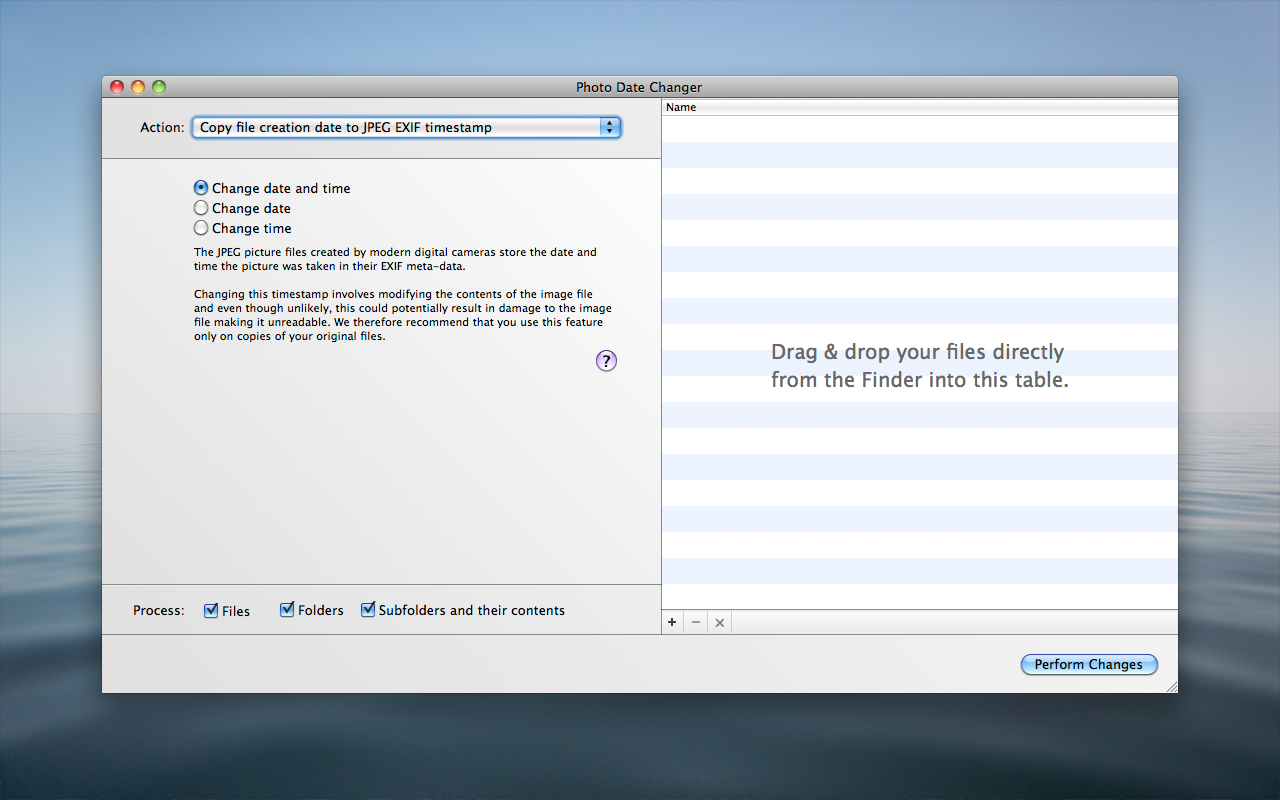Click the paragraph about changing this timestamp
Viewport: 1280px width, 800px height.
point(402,315)
